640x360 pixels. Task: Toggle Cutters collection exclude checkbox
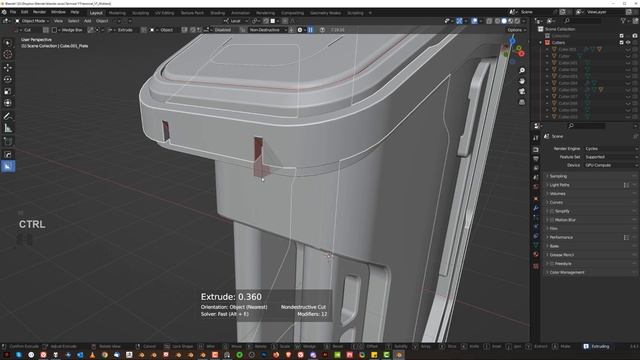pyautogui.click(x=622, y=42)
